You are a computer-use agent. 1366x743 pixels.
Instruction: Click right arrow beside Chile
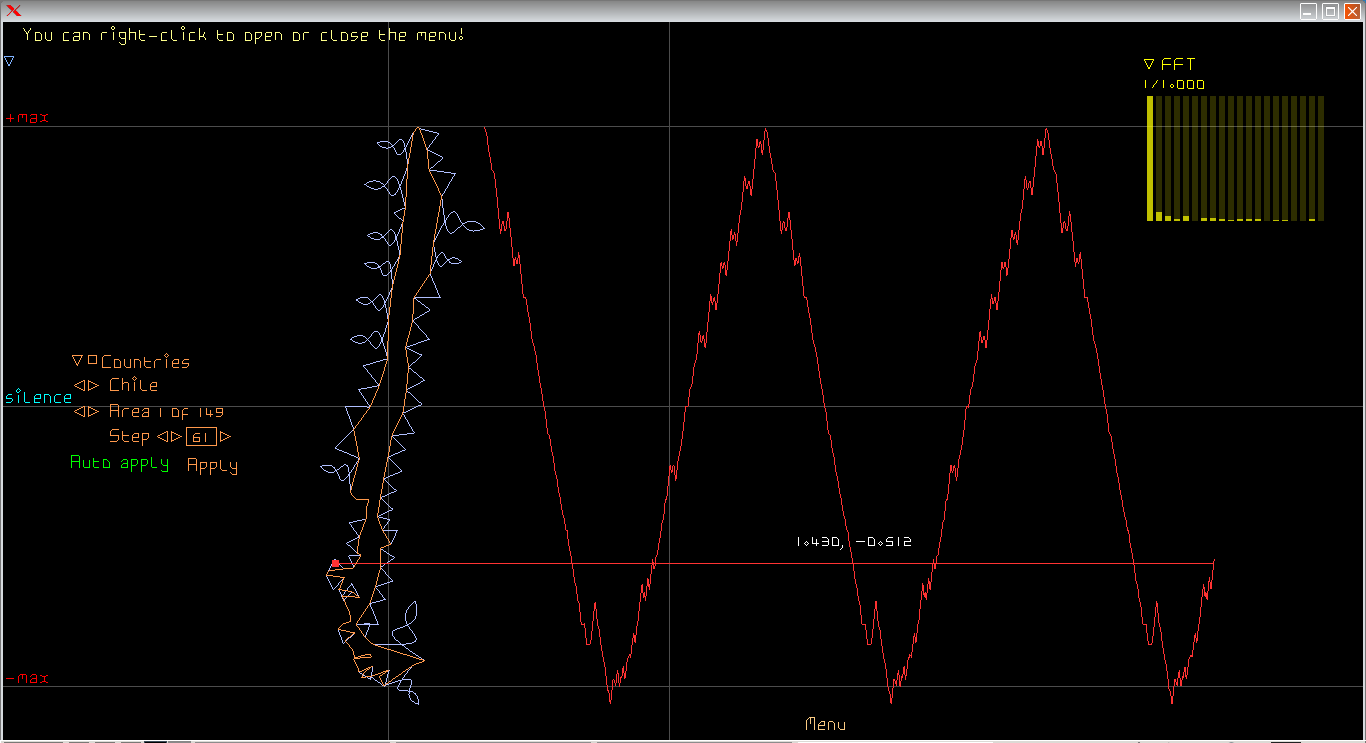pyautogui.click(x=94, y=385)
